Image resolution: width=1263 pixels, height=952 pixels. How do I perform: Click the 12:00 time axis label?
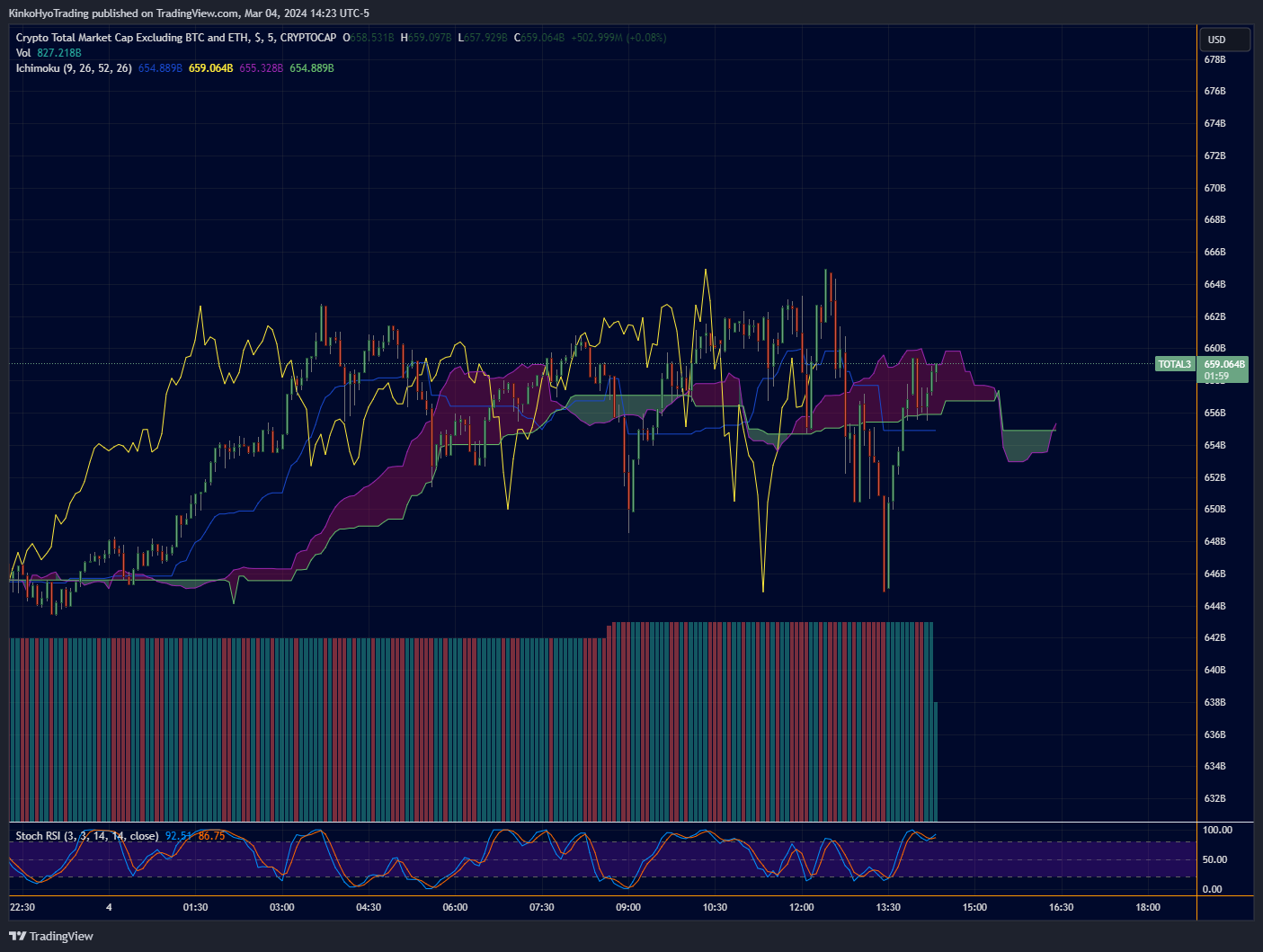click(802, 907)
